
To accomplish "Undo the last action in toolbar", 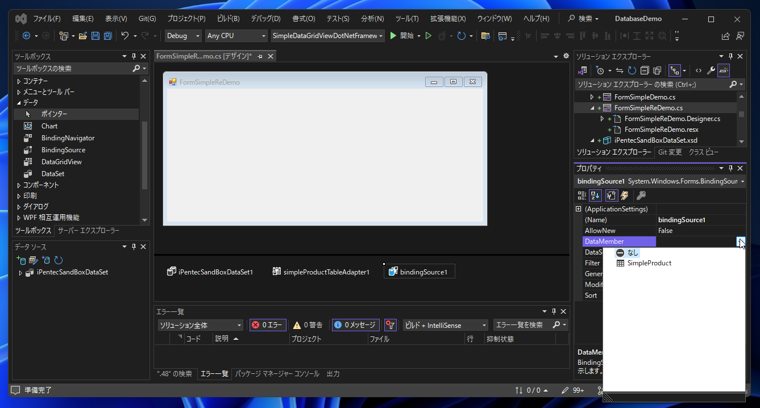I will coord(125,36).
